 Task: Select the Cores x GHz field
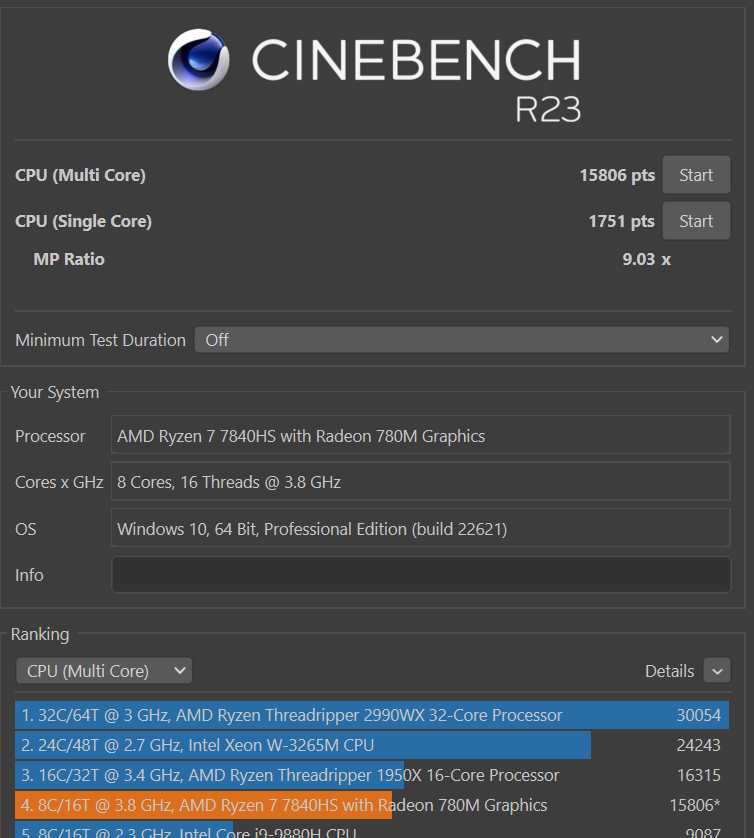click(421, 482)
